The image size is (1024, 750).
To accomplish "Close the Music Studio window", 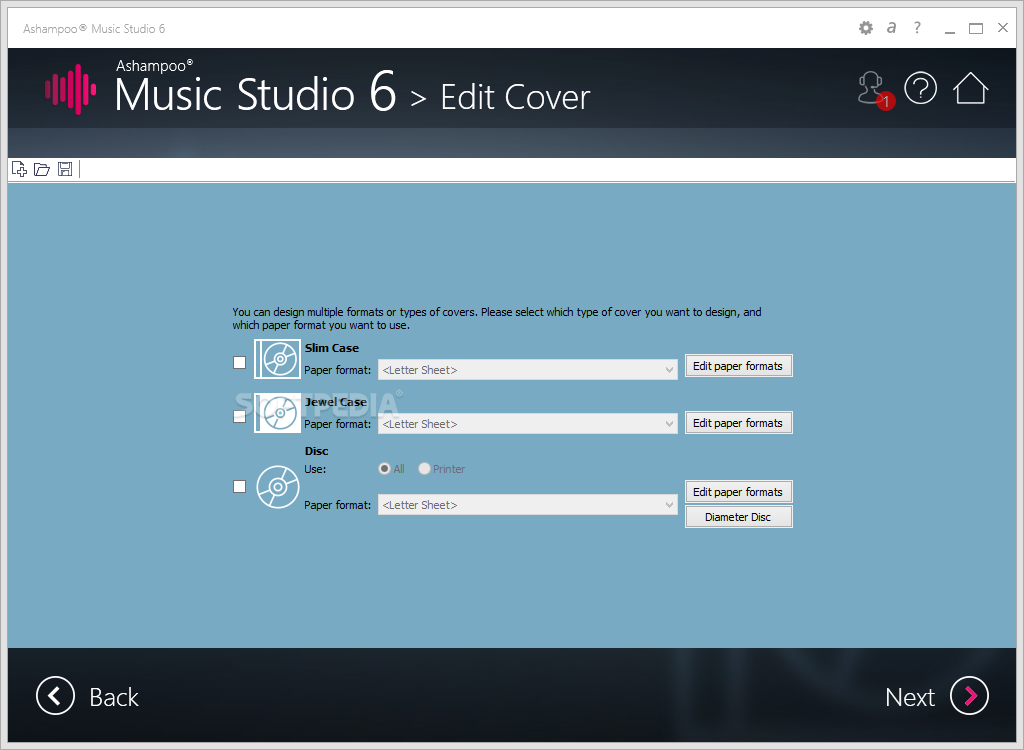I will coord(1003,27).
